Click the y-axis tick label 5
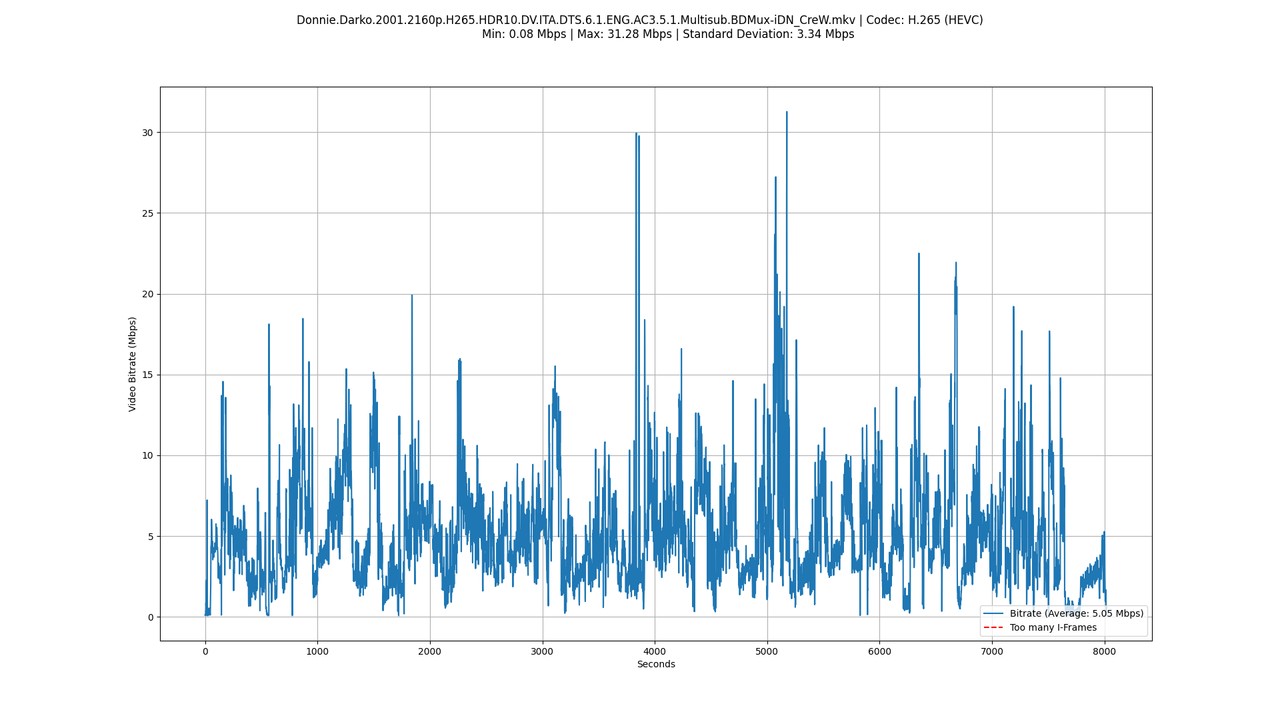Viewport: 1280px width, 720px height. tap(150, 536)
